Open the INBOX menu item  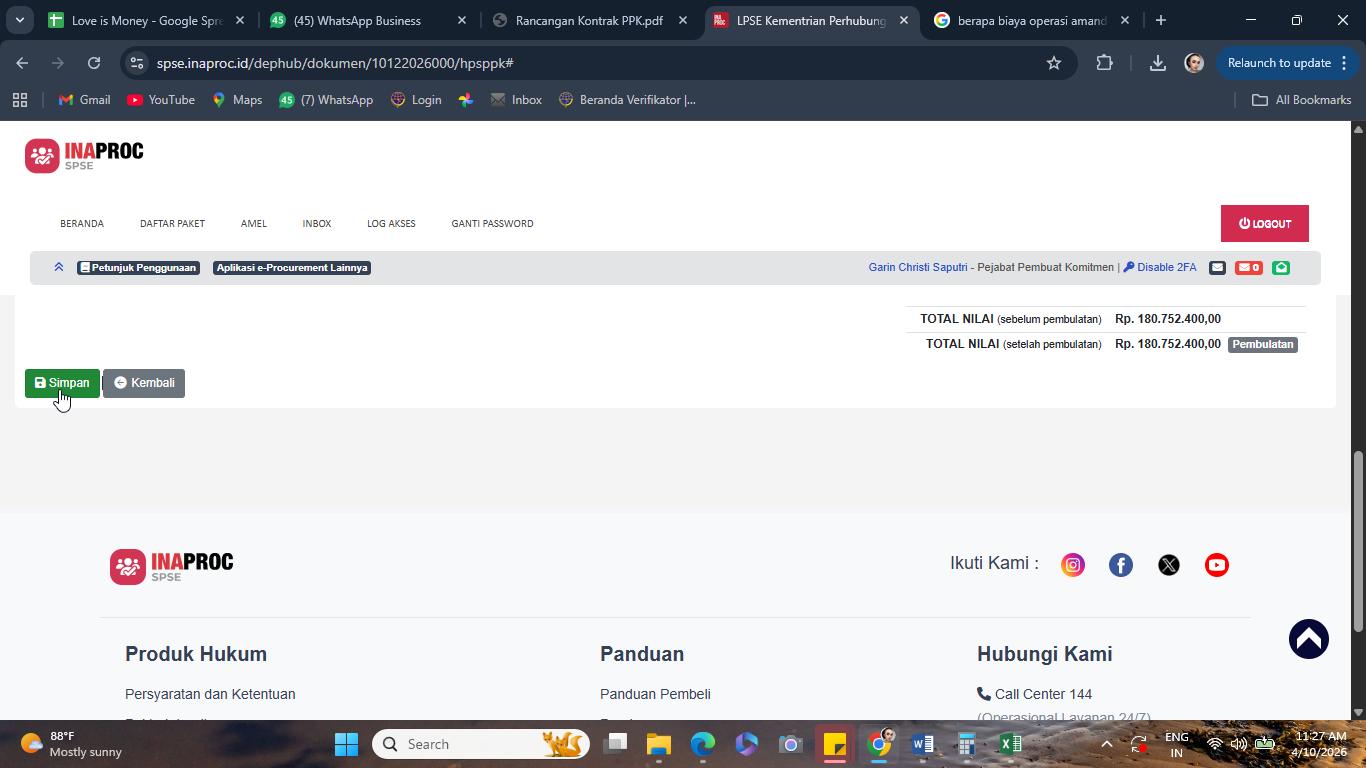click(317, 224)
